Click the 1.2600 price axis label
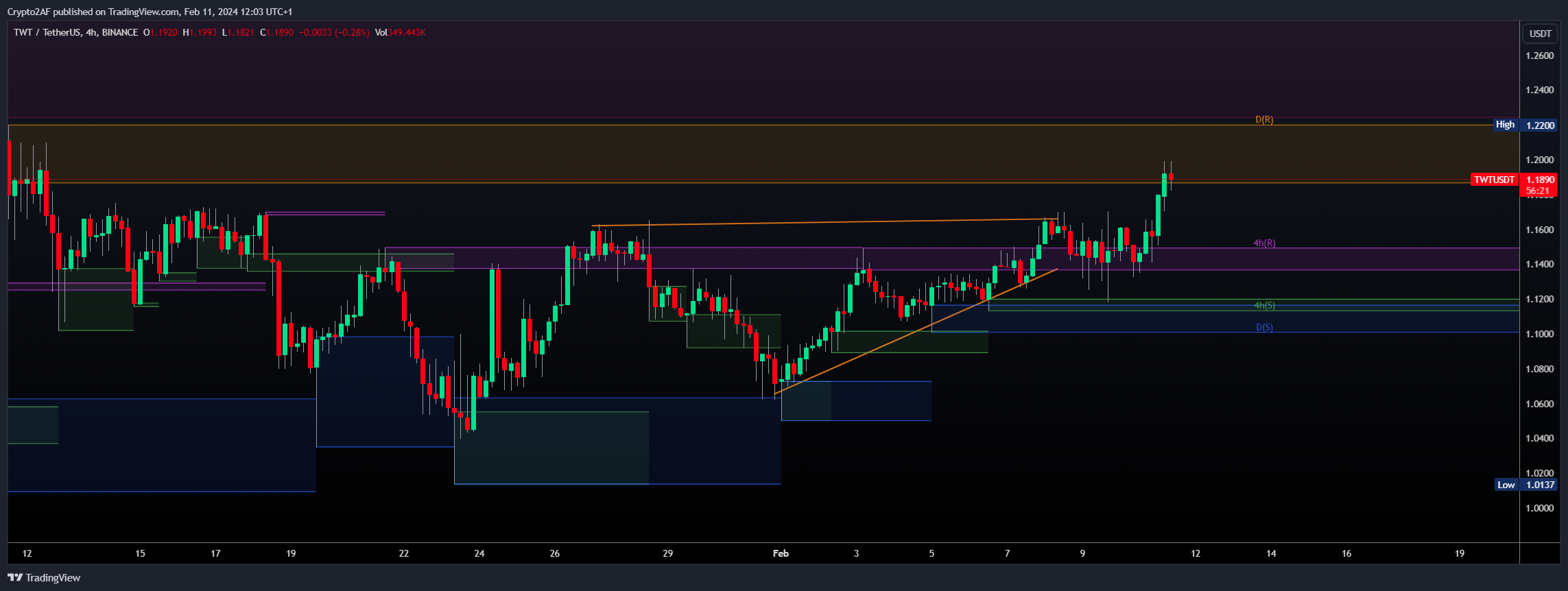Viewport: 1568px width, 591px height. [x=1540, y=56]
